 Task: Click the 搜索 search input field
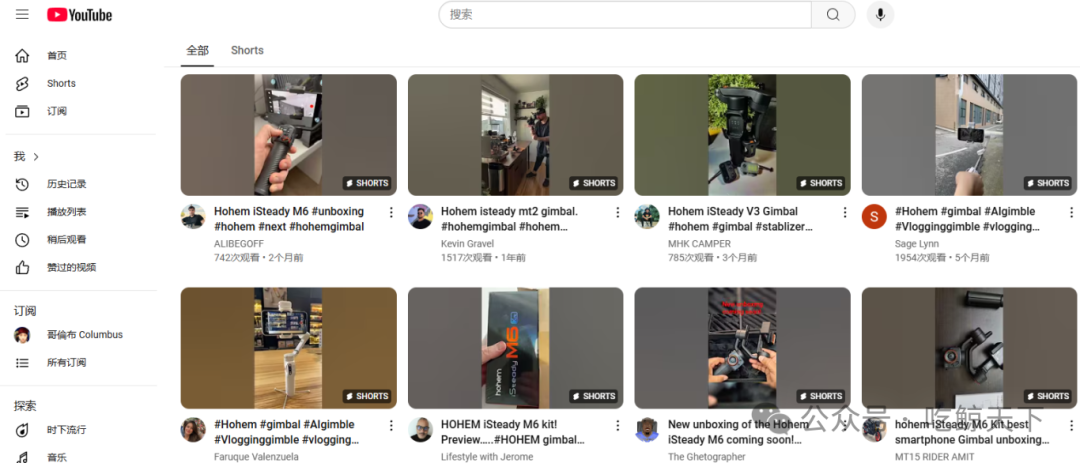pyautogui.click(x=625, y=14)
